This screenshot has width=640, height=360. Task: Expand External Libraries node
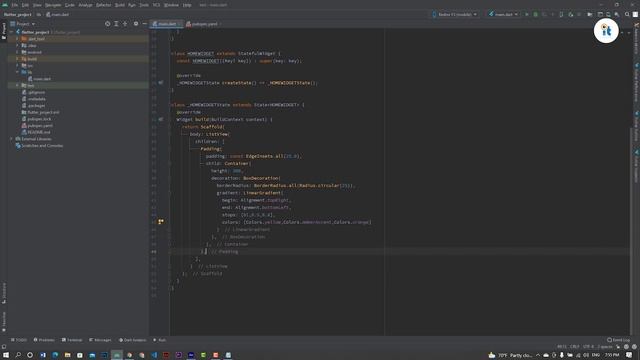[11, 139]
